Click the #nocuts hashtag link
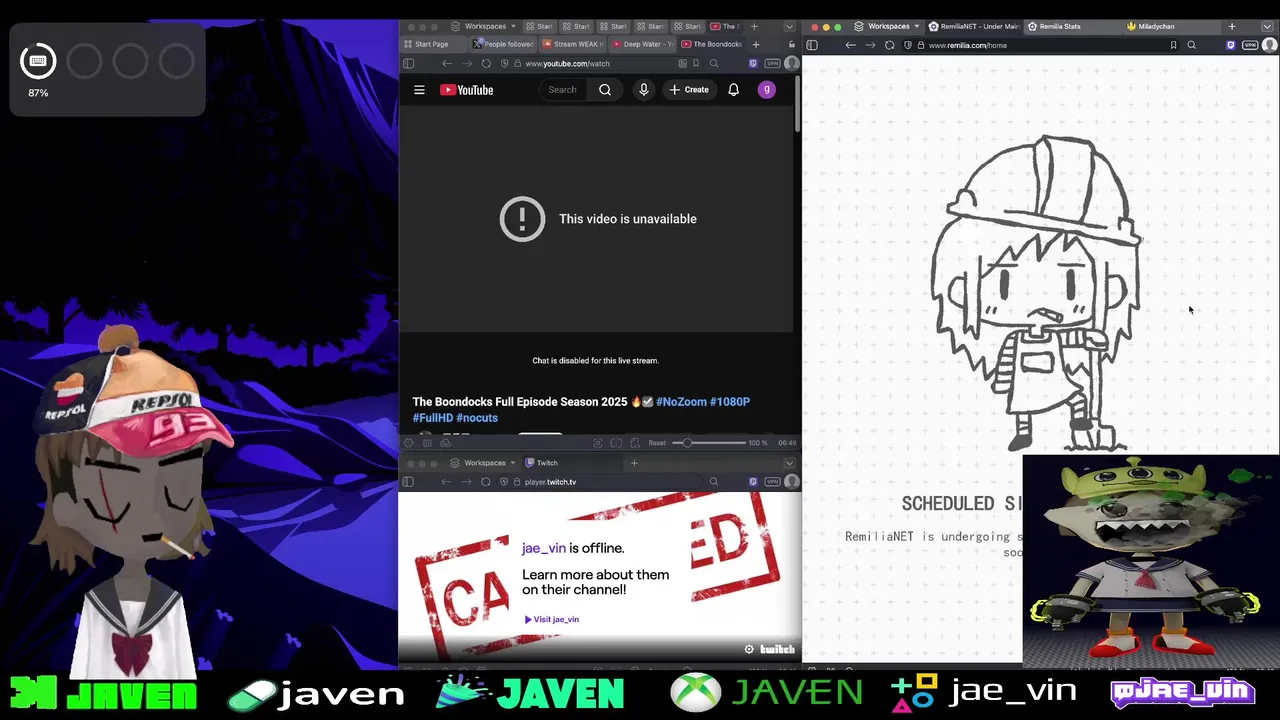 tap(476, 418)
